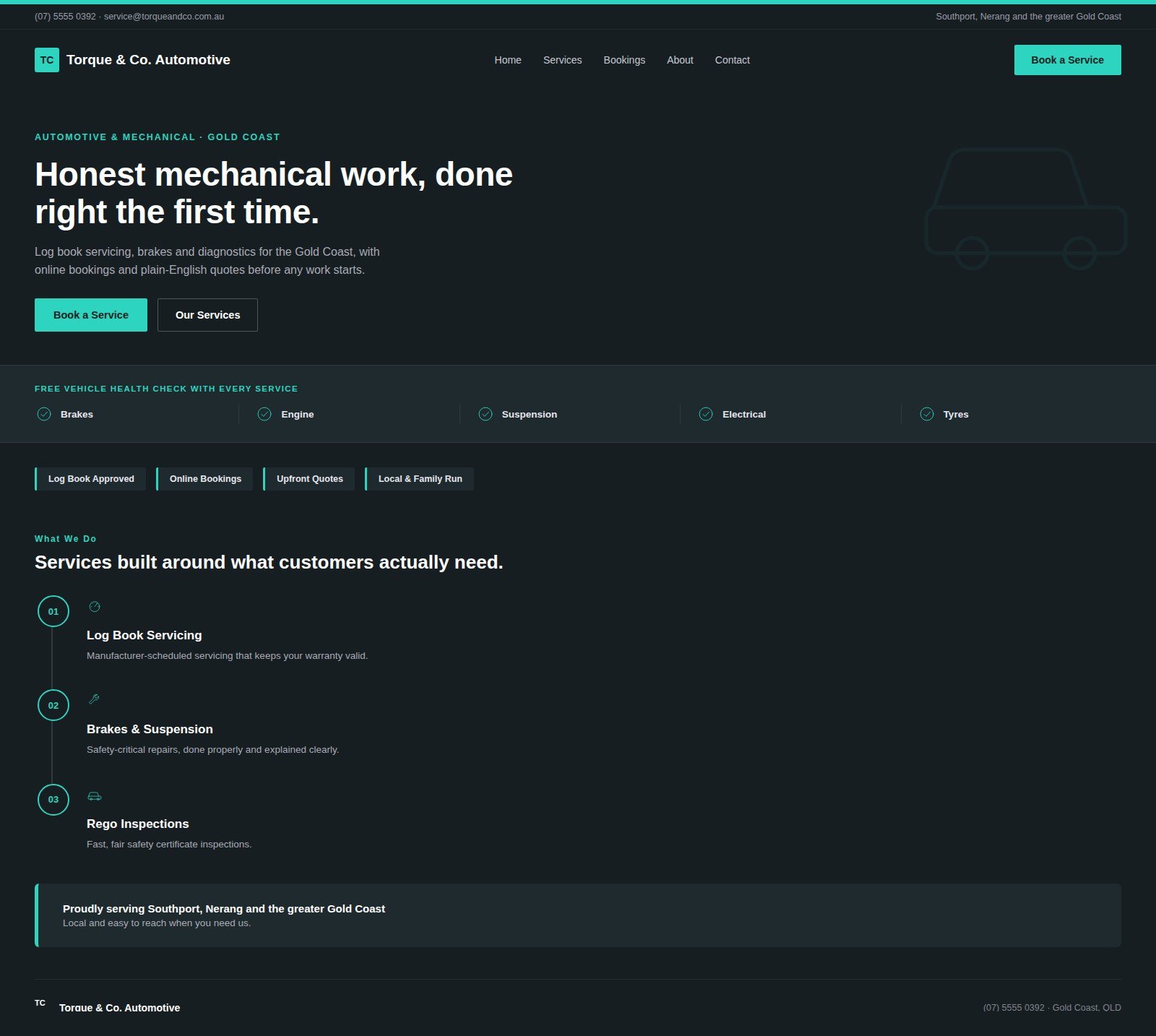Click the Rego Inspections heading
The image size is (1156, 1036).
137,824
